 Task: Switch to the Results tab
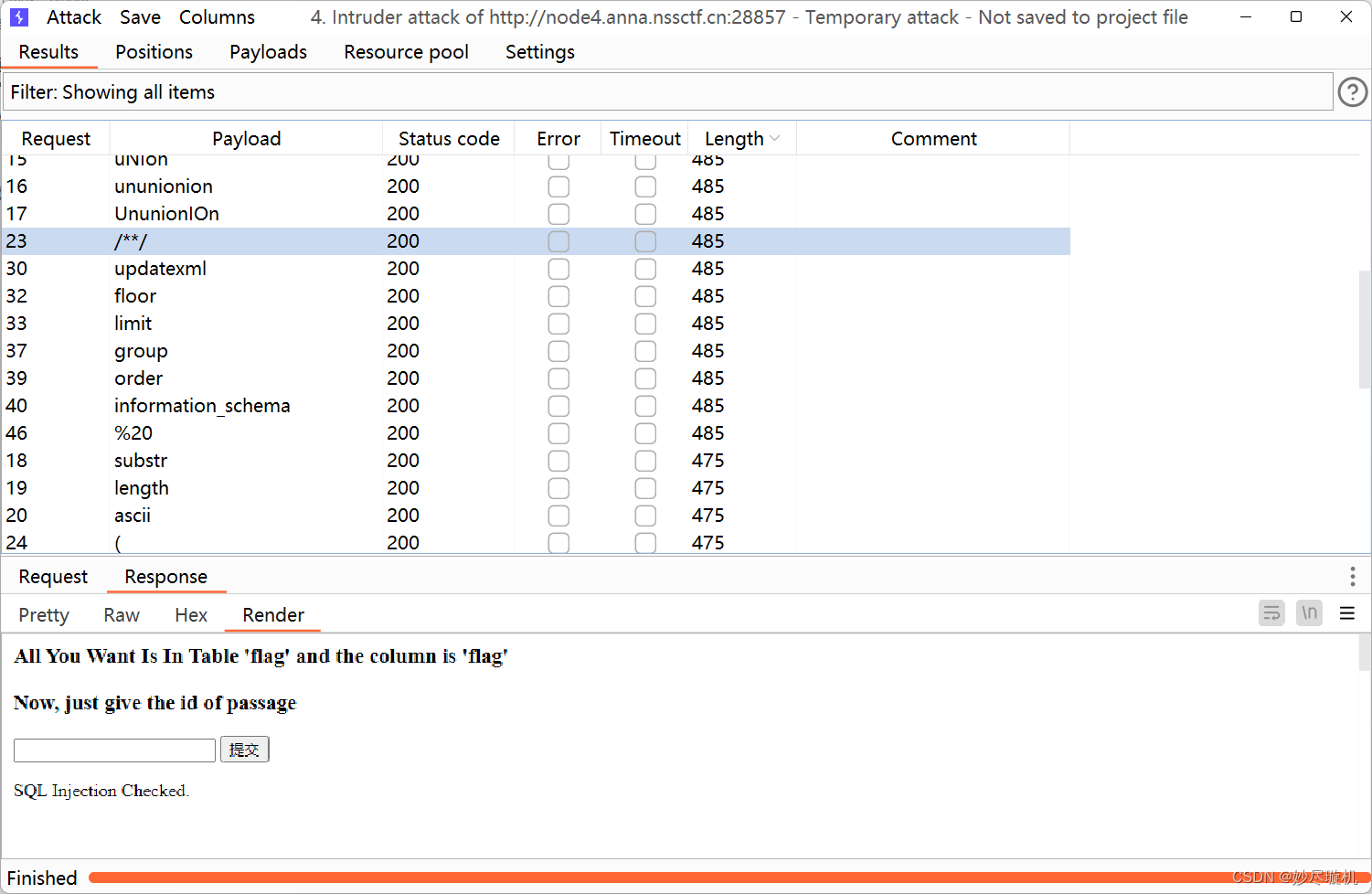click(x=48, y=52)
